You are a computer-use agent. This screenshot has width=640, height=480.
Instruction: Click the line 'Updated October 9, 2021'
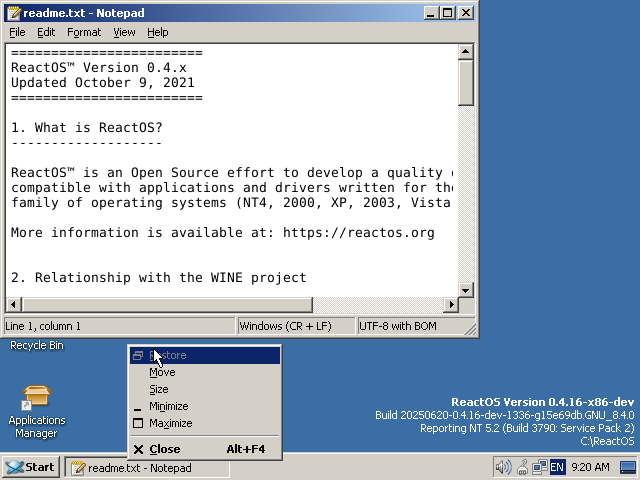tap(103, 83)
